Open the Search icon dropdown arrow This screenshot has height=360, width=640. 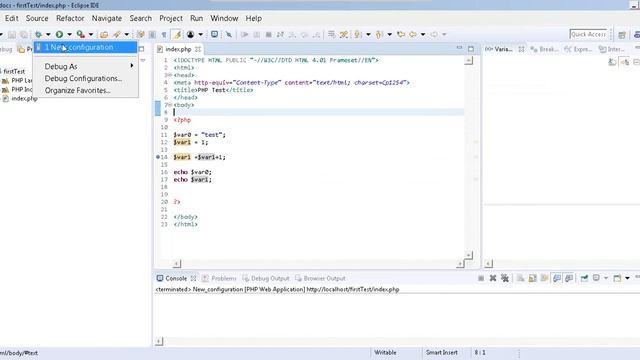click(x=127, y=35)
